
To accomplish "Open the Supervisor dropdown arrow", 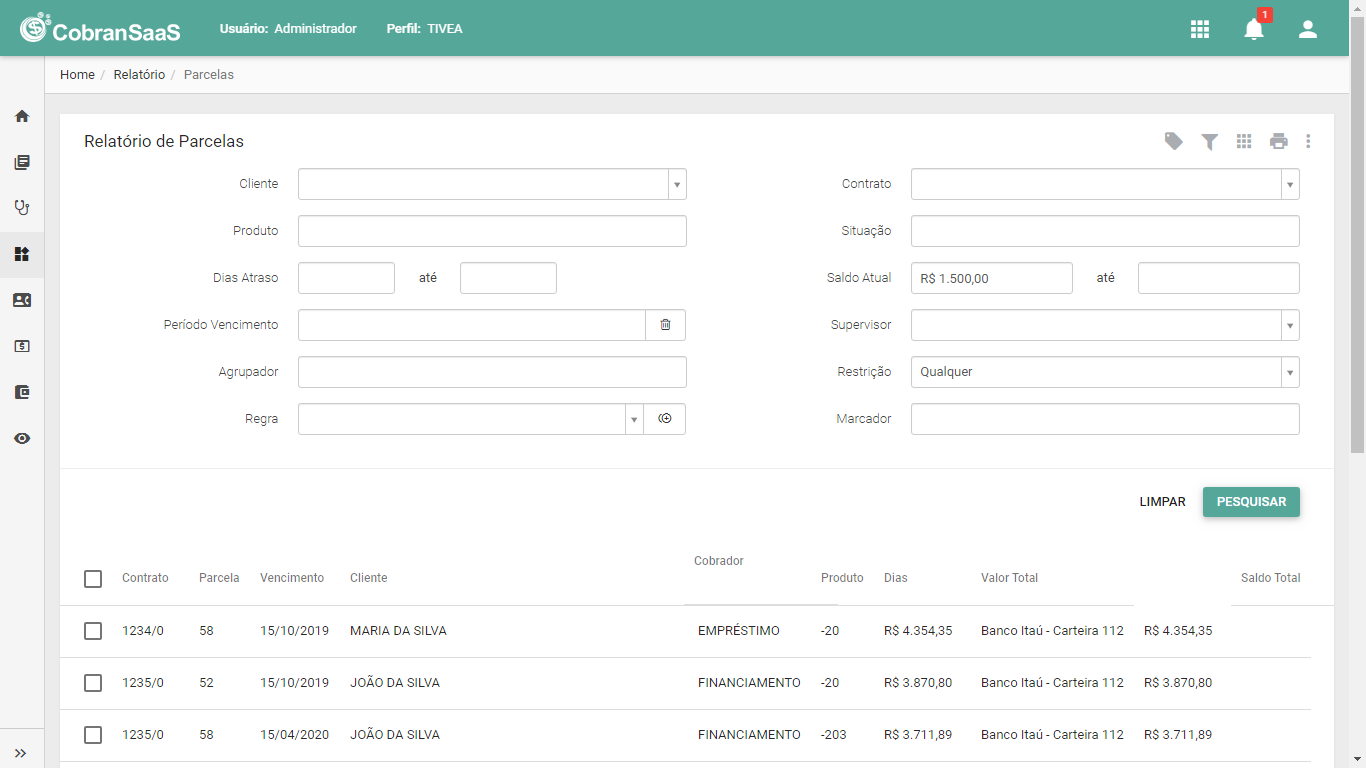I will [x=1290, y=325].
